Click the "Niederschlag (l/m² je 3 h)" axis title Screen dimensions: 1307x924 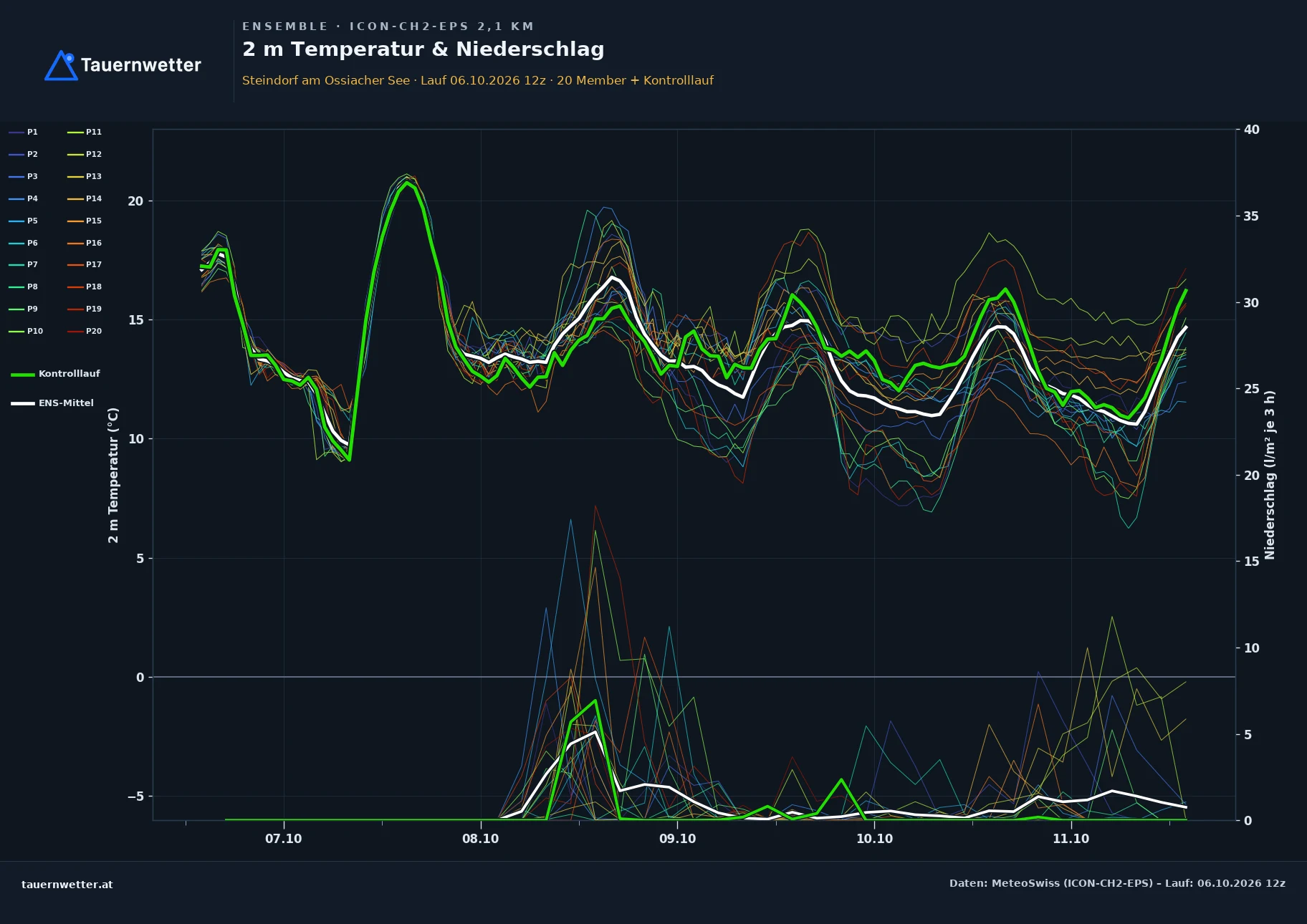(1270, 475)
